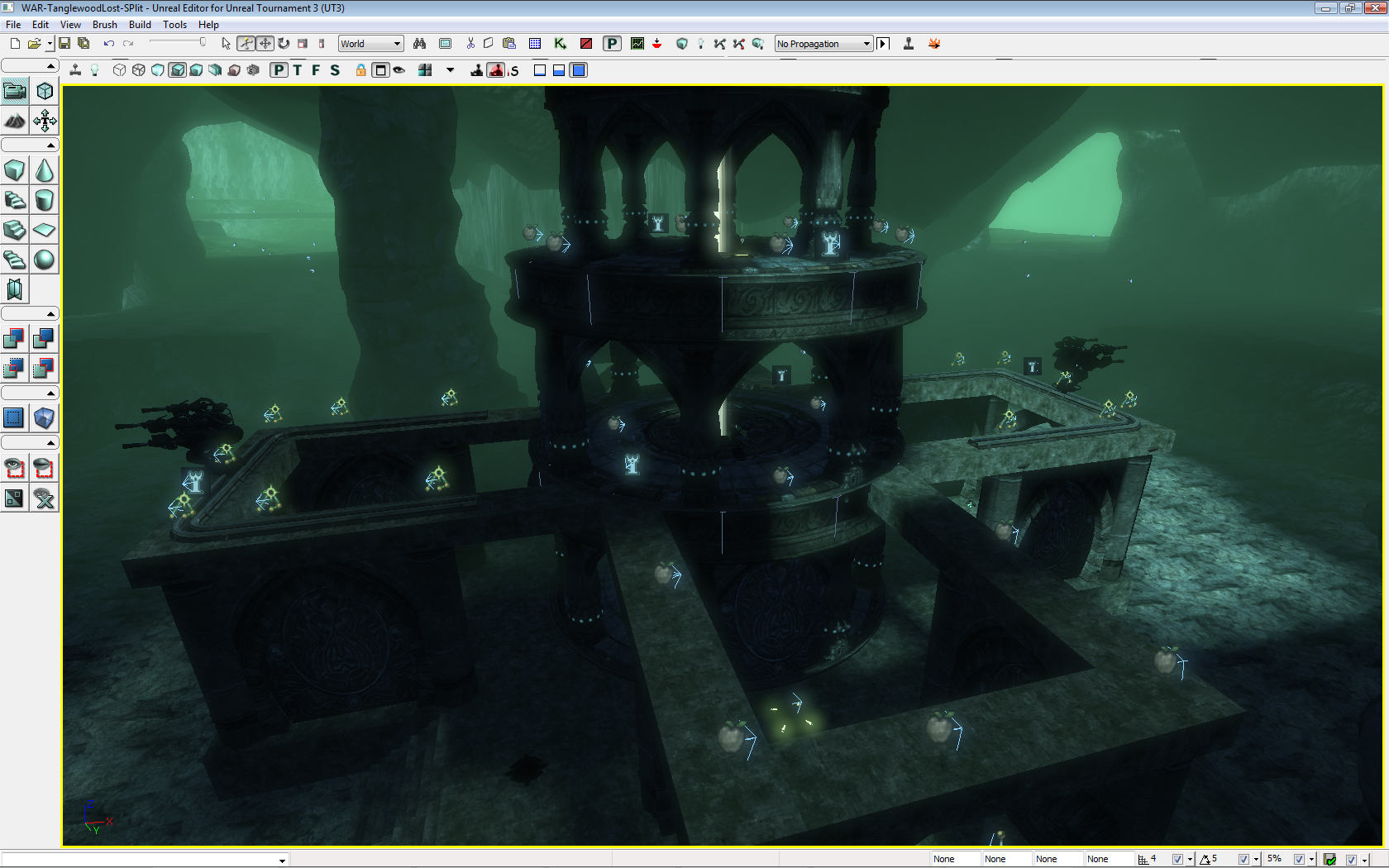Toggle the viewport F front view button
Screen dimensions: 1389x868
[x=316, y=70]
